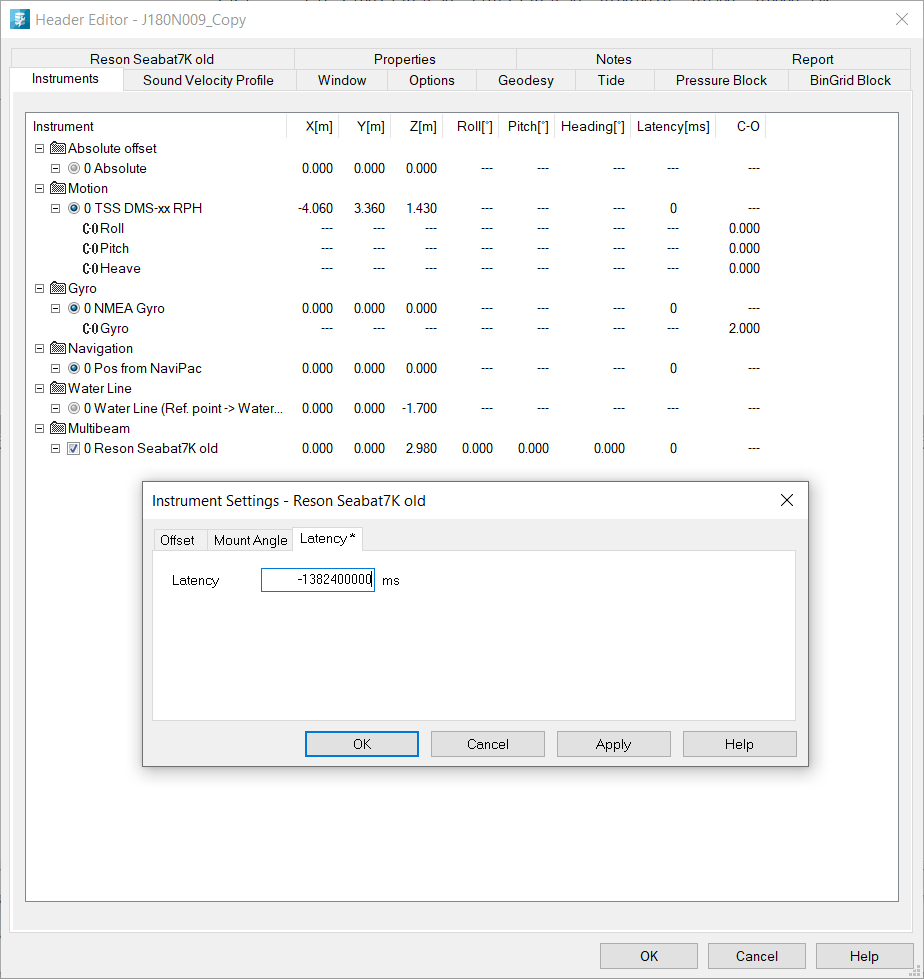The width and height of the screenshot is (924, 979).
Task: Switch to the Pressure Block tab
Action: click(x=721, y=81)
